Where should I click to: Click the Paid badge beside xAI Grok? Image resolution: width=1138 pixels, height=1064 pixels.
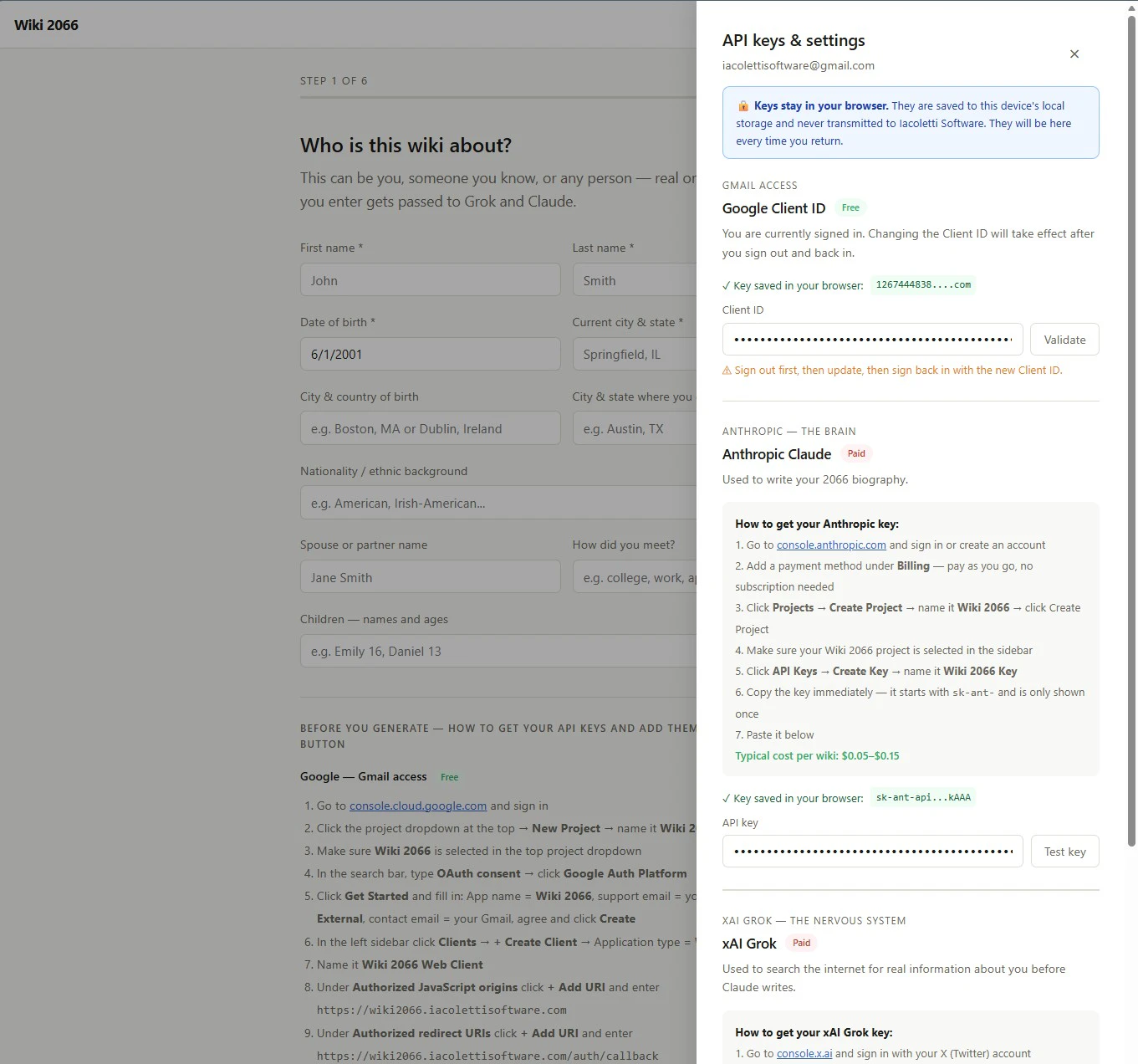coord(801,943)
